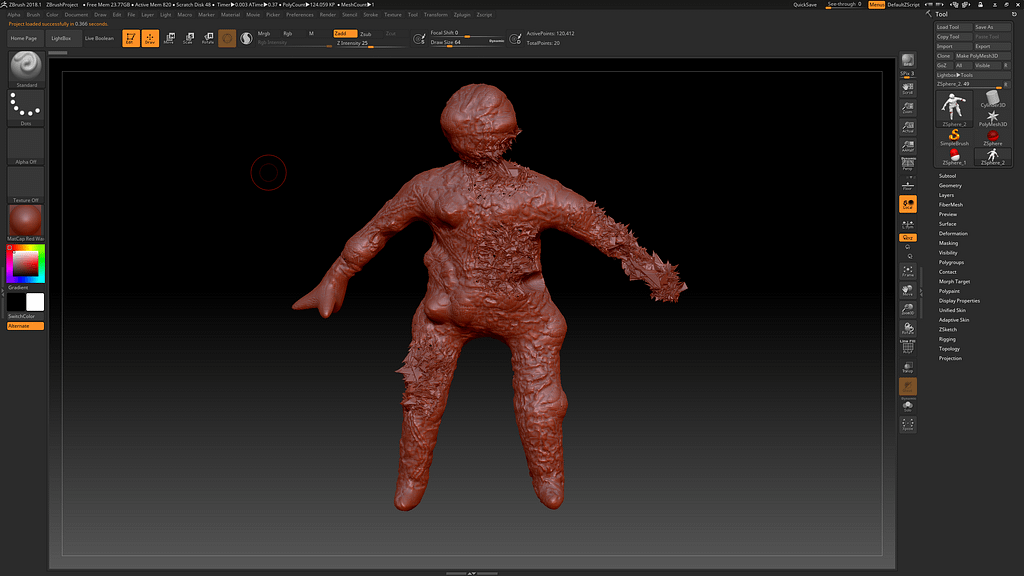The image size is (1024, 576).
Task: Open the Render menu
Action: (x=328, y=15)
